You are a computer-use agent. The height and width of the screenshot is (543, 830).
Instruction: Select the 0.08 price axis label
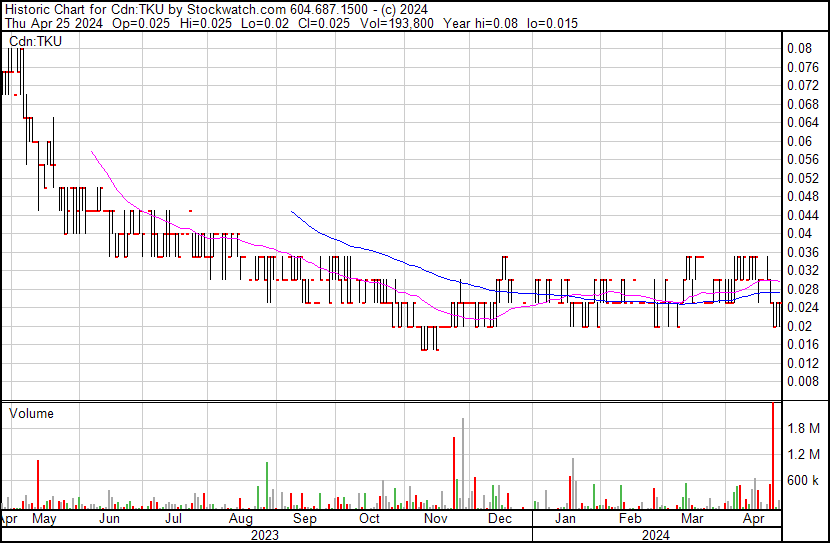click(x=798, y=48)
